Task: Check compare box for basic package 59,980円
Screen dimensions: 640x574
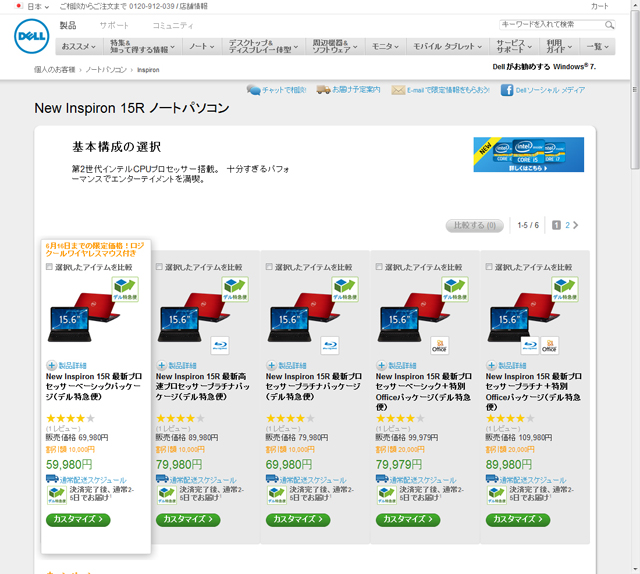Action: tap(49, 267)
